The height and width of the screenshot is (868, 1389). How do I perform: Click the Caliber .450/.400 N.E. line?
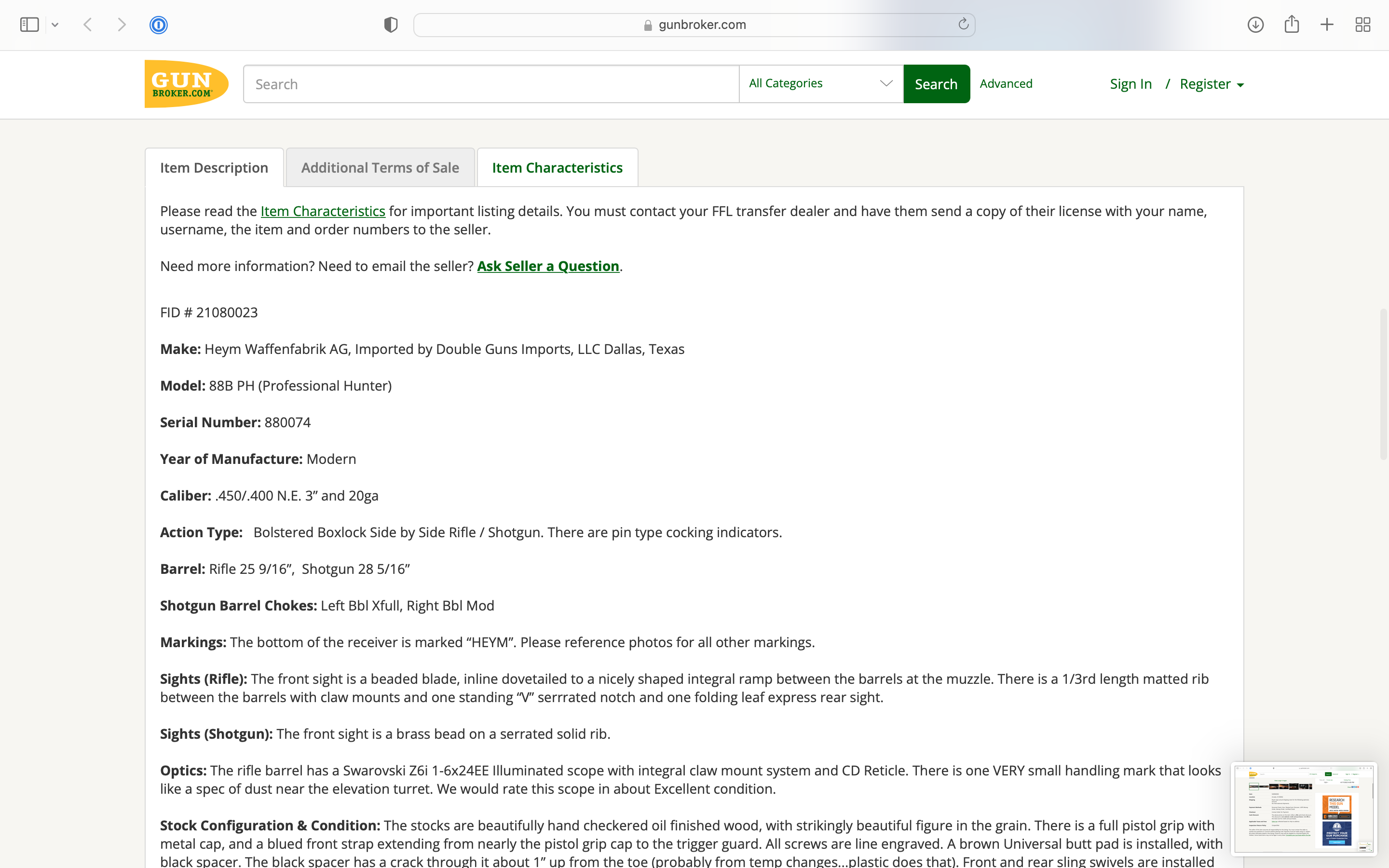click(269, 495)
